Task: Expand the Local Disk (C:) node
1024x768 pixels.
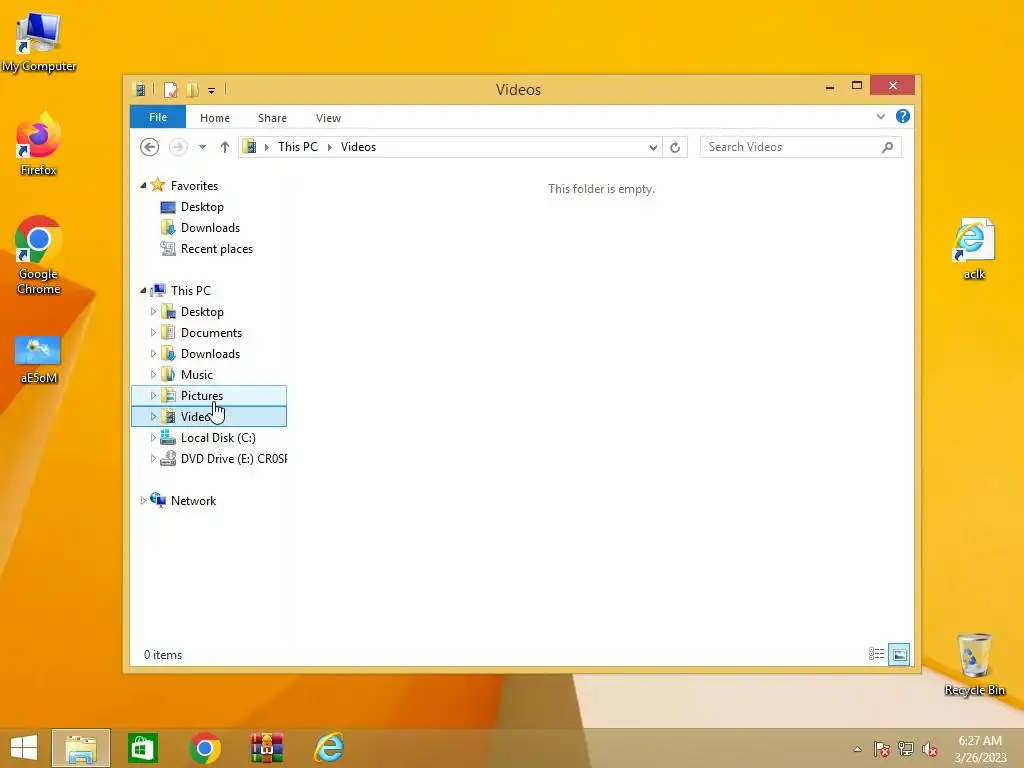Action: pos(153,438)
